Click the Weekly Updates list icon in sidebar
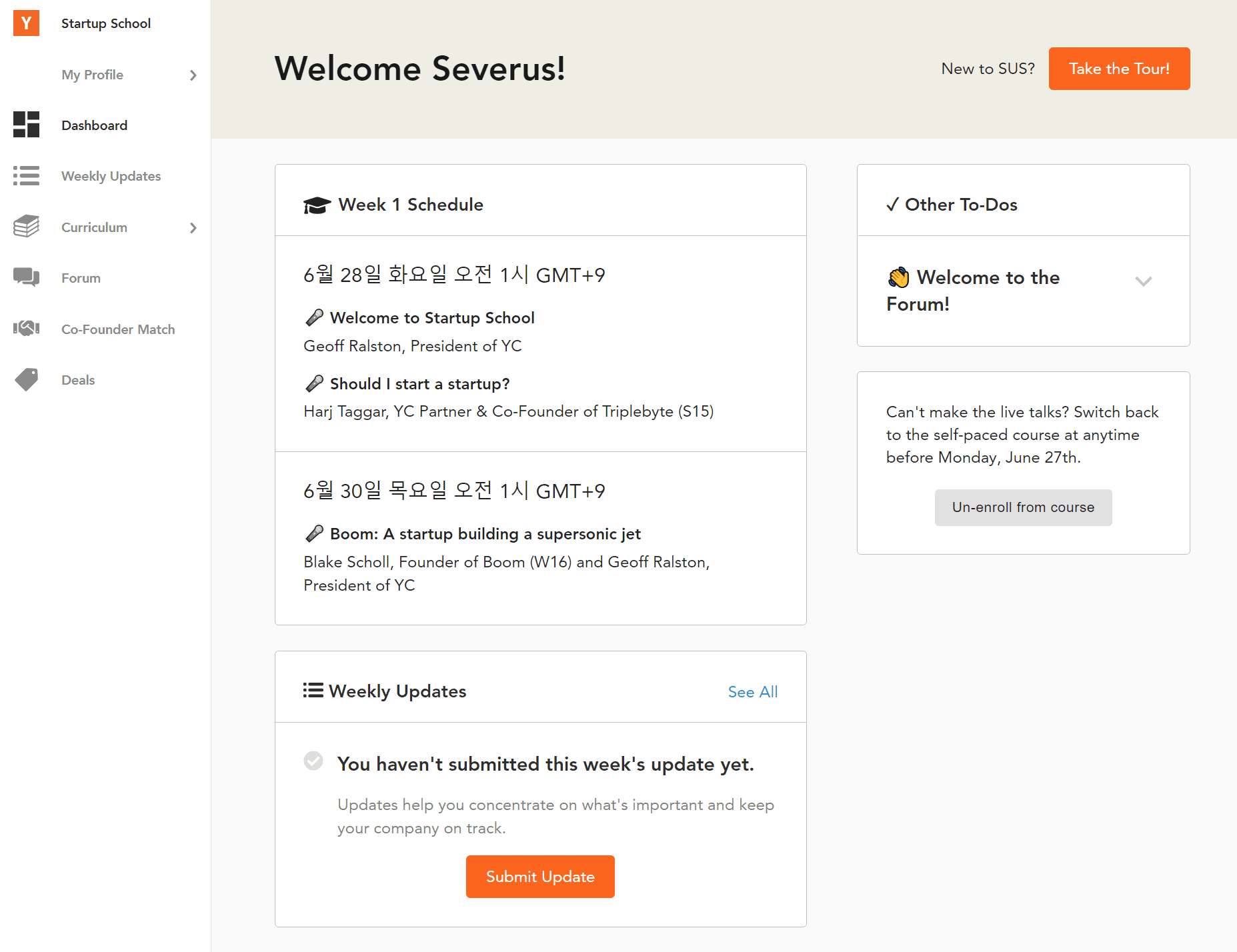1237x952 pixels. coord(26,176)
